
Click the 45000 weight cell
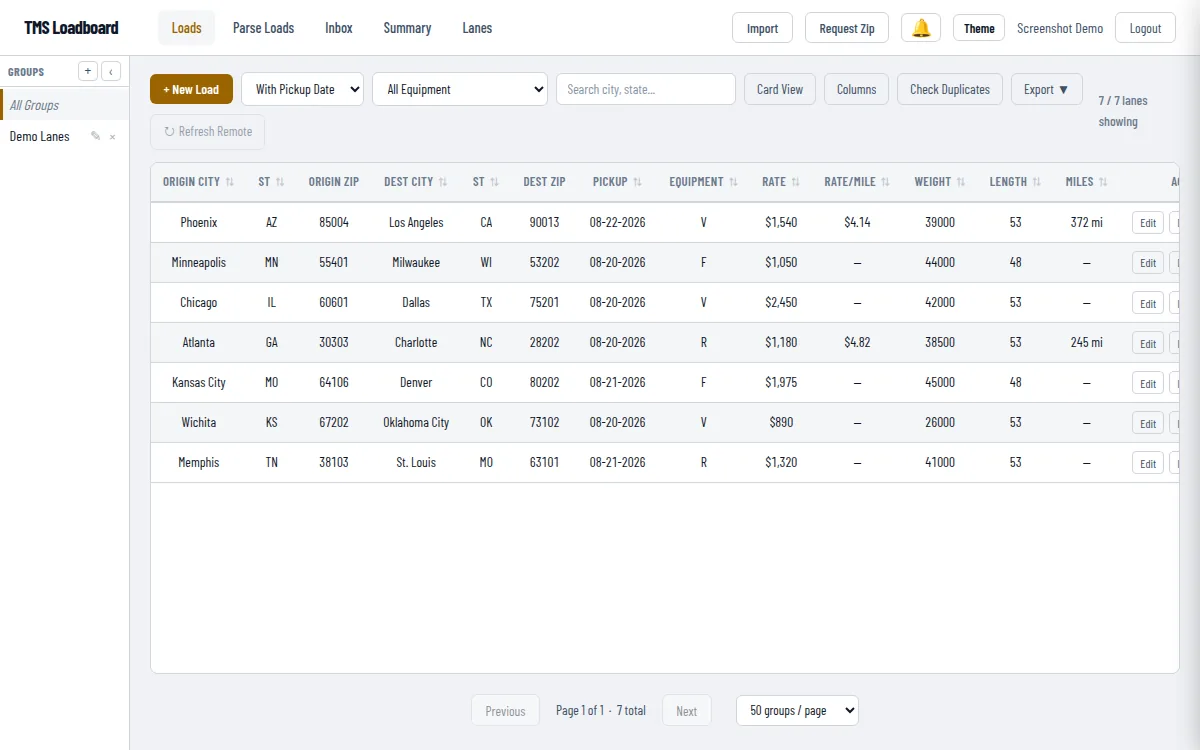[x=940, y=382]
